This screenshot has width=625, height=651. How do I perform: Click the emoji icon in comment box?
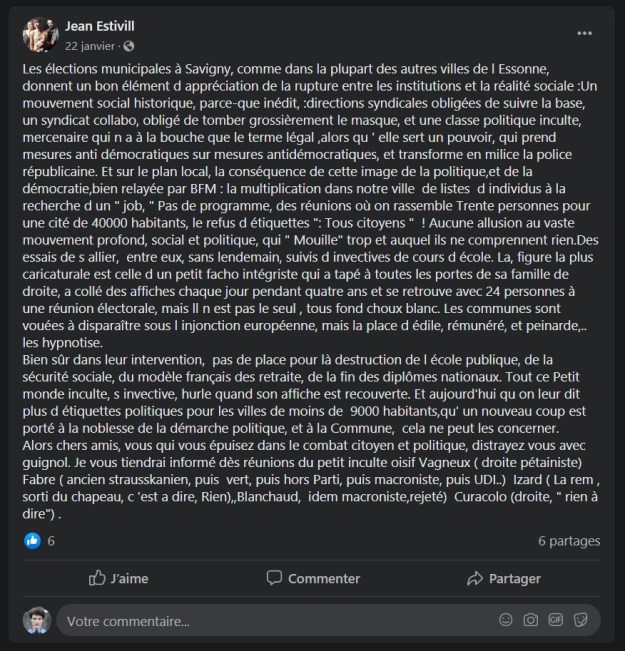504,621
